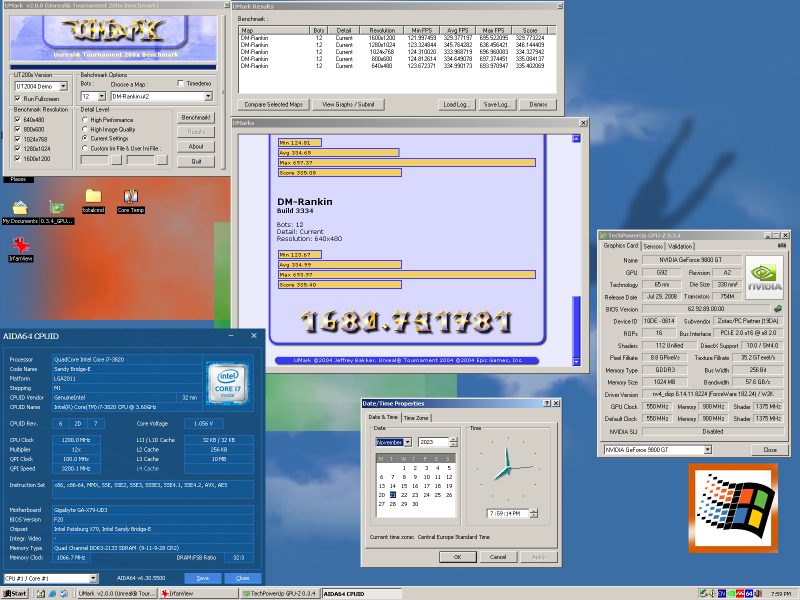Open the UT200x Version dropdown
The width and height of the screenshot is (800, 600).
pyautogui.click(x=63, y=86)
